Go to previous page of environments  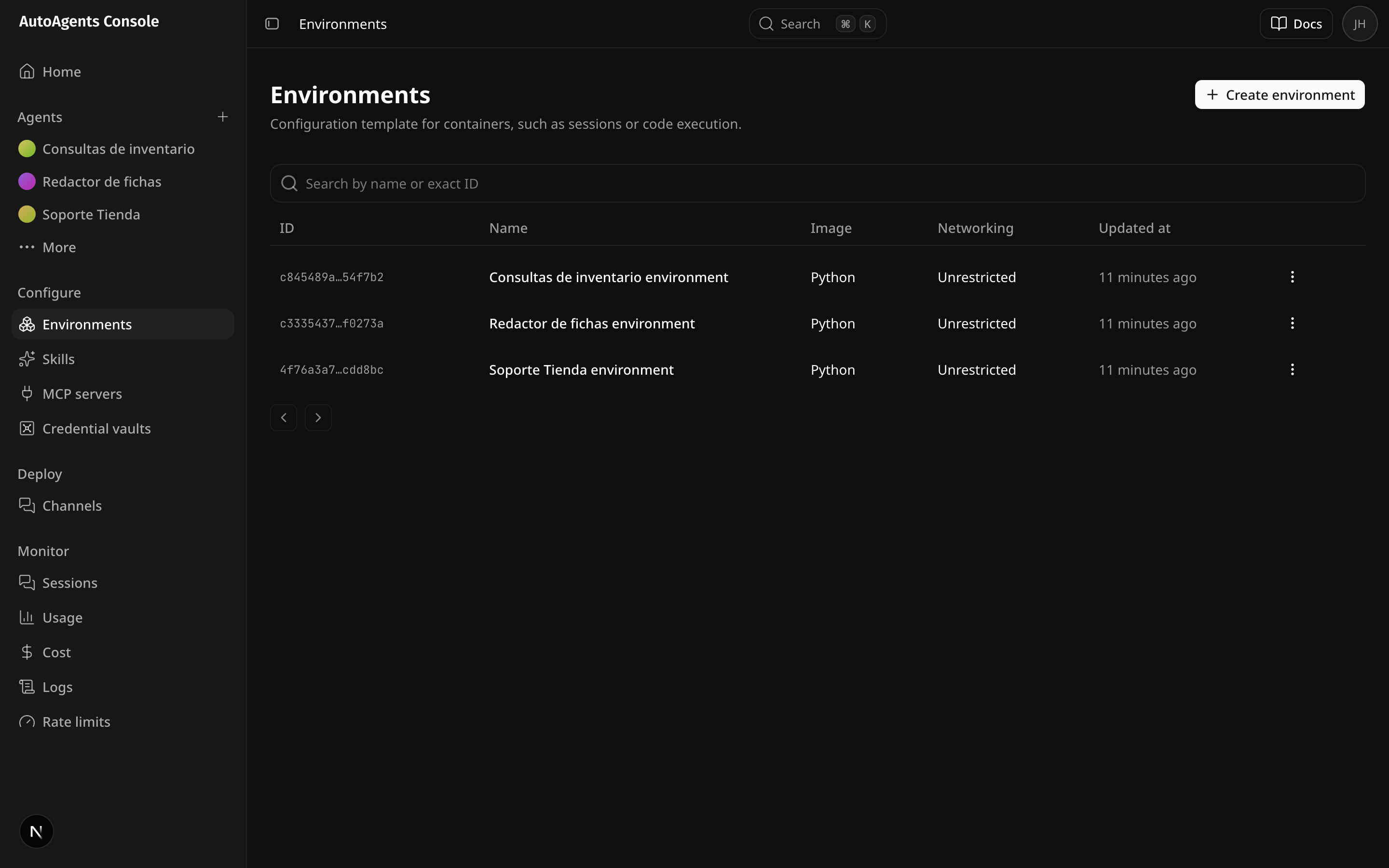[284, 417]
